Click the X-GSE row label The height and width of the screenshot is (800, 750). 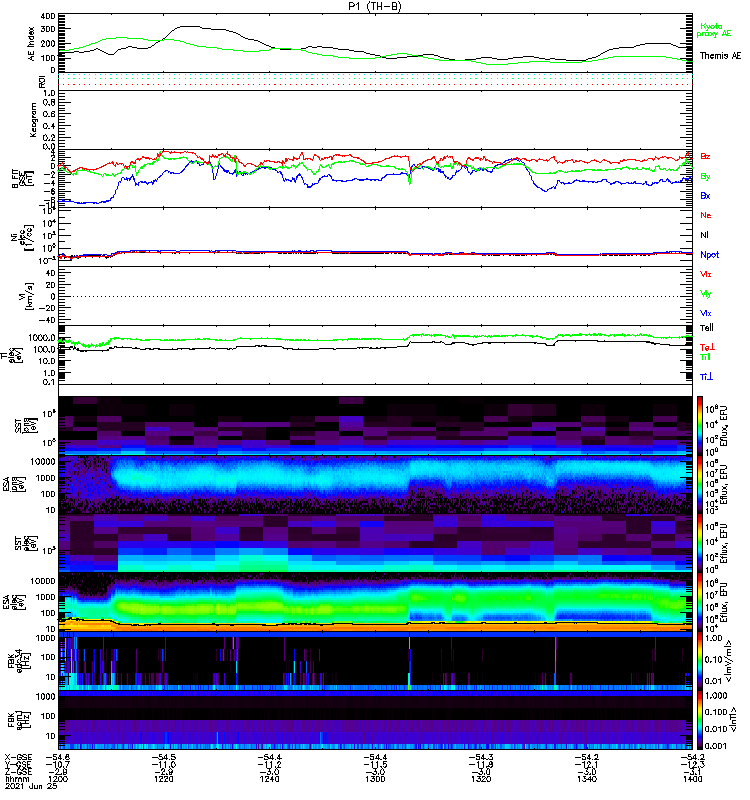[17, 757]
